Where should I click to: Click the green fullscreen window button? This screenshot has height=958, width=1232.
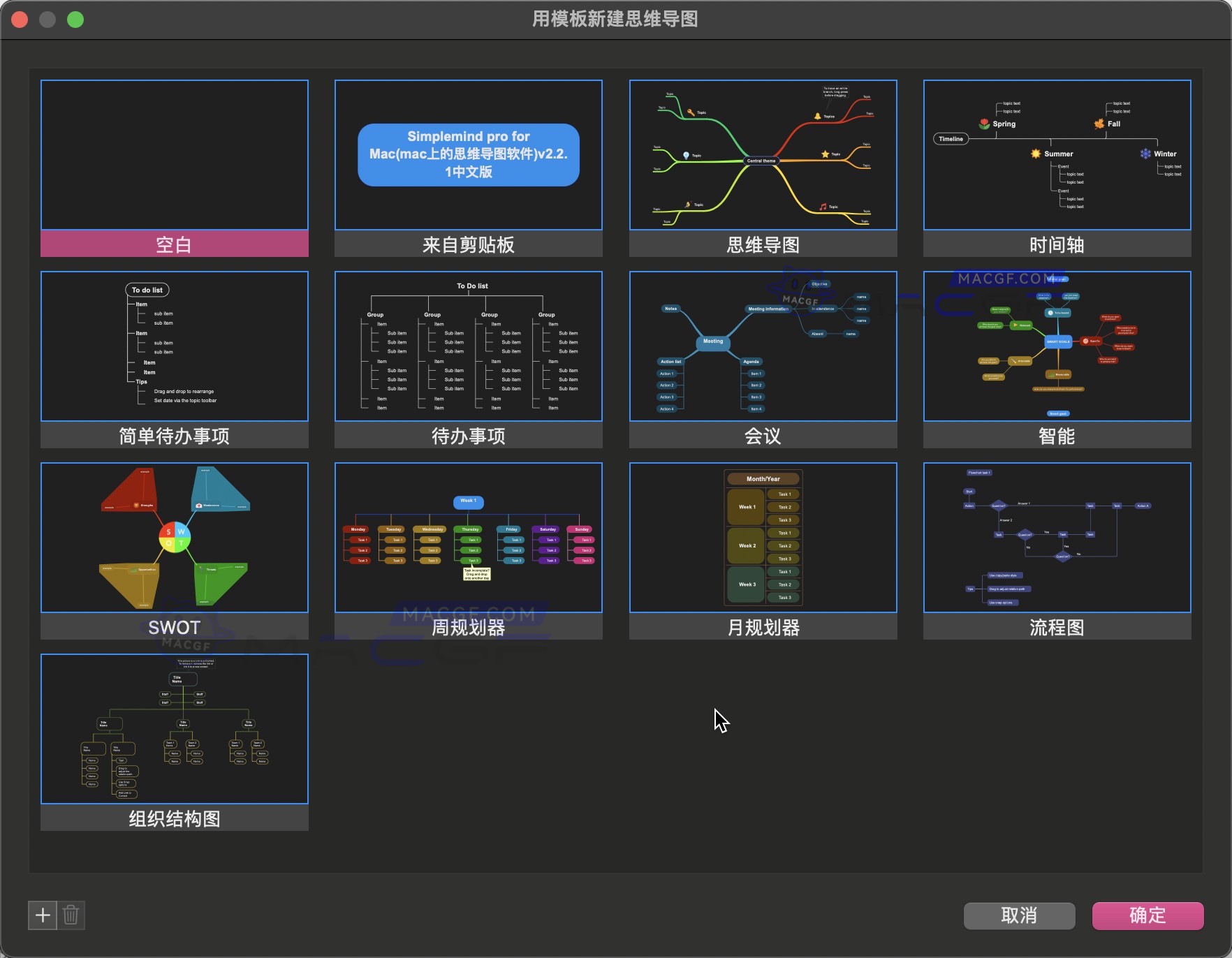click(x=75, y=19)
